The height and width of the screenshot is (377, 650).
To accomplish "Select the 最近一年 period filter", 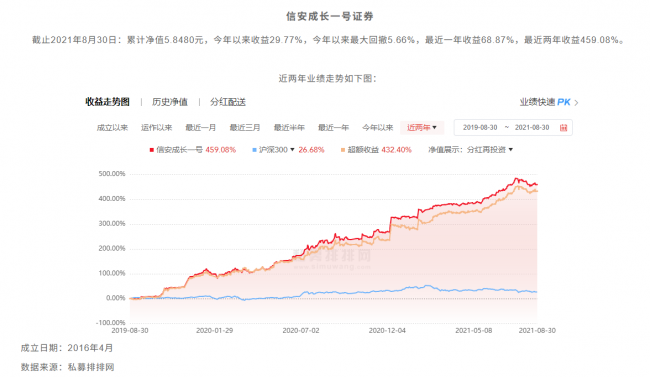I will tap(333, 128).
